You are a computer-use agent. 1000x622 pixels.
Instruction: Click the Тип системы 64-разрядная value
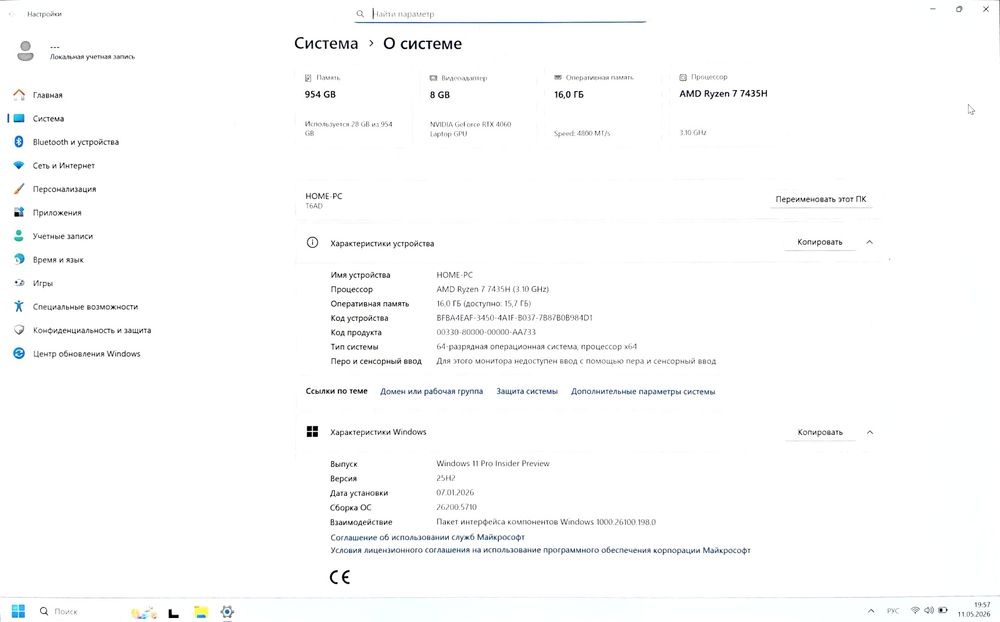(536, 346)
